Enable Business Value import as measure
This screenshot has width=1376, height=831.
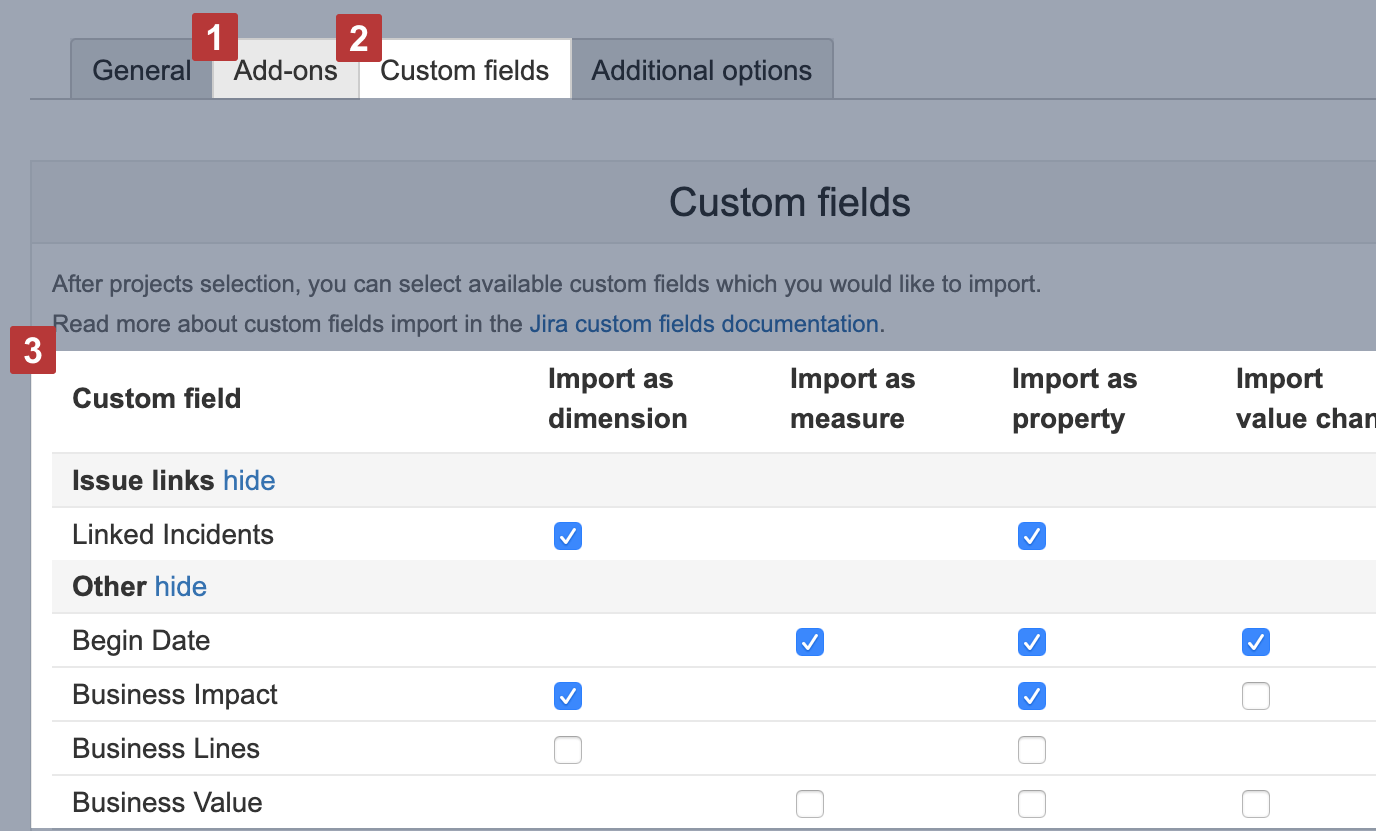[x=810, y=804]
